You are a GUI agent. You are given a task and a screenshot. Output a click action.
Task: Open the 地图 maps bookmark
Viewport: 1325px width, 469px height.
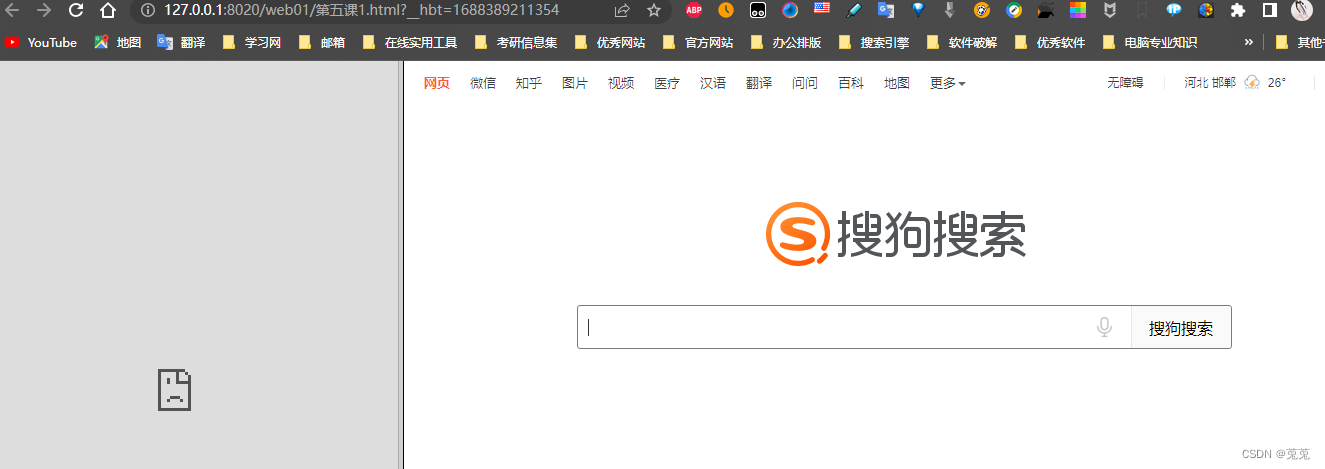click(118, 43)
